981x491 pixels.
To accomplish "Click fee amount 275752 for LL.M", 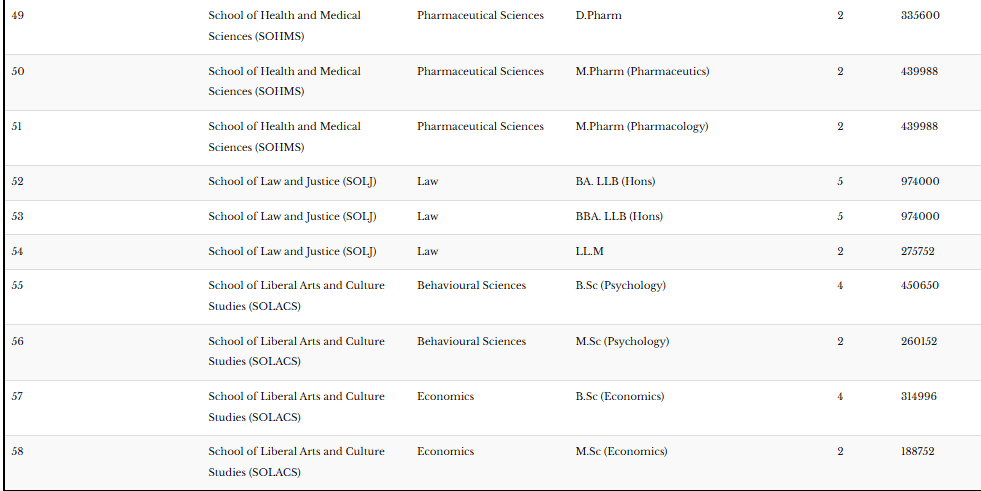I will (x=918, y=251).
